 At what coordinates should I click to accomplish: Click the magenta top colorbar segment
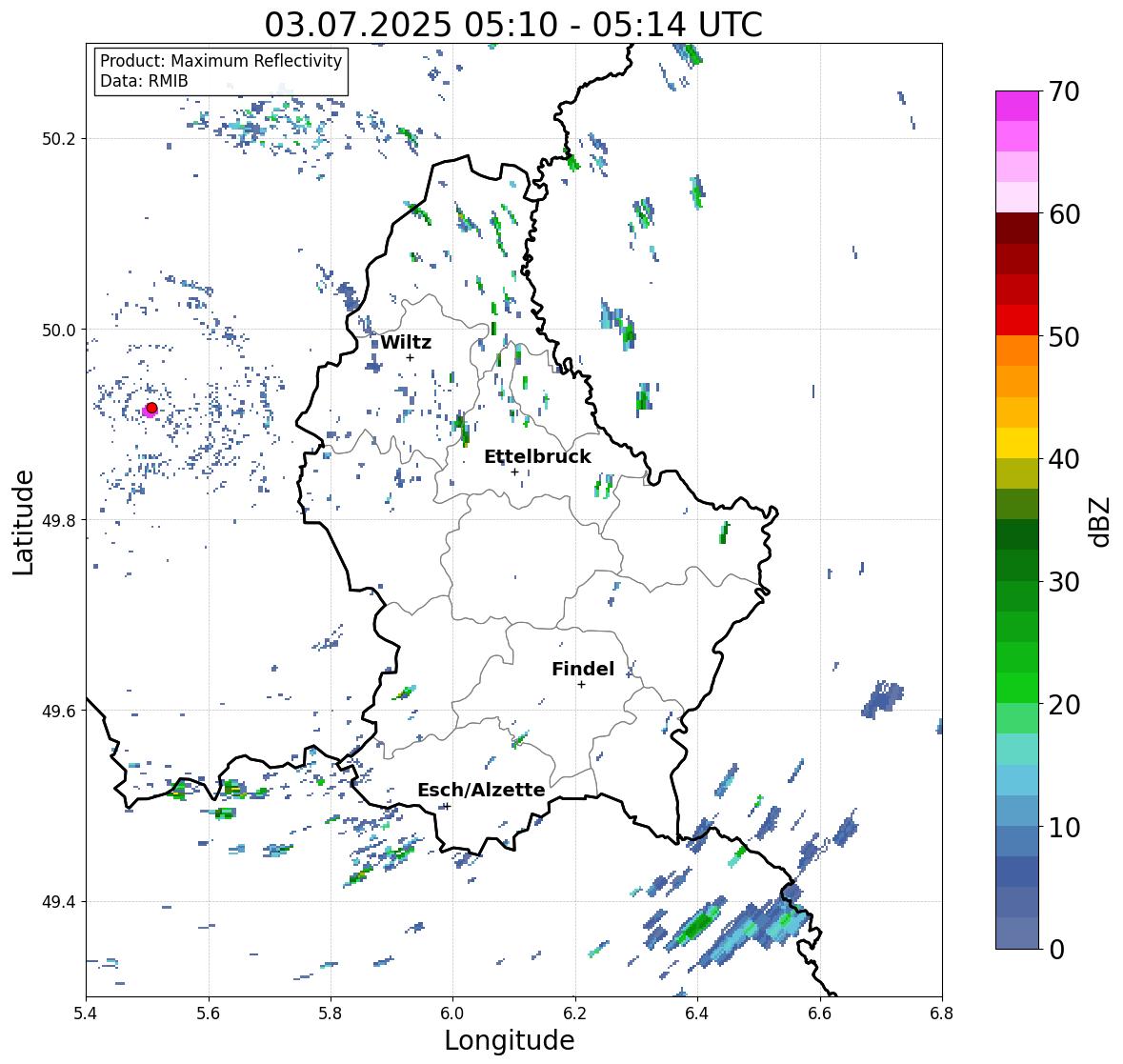1017,106
